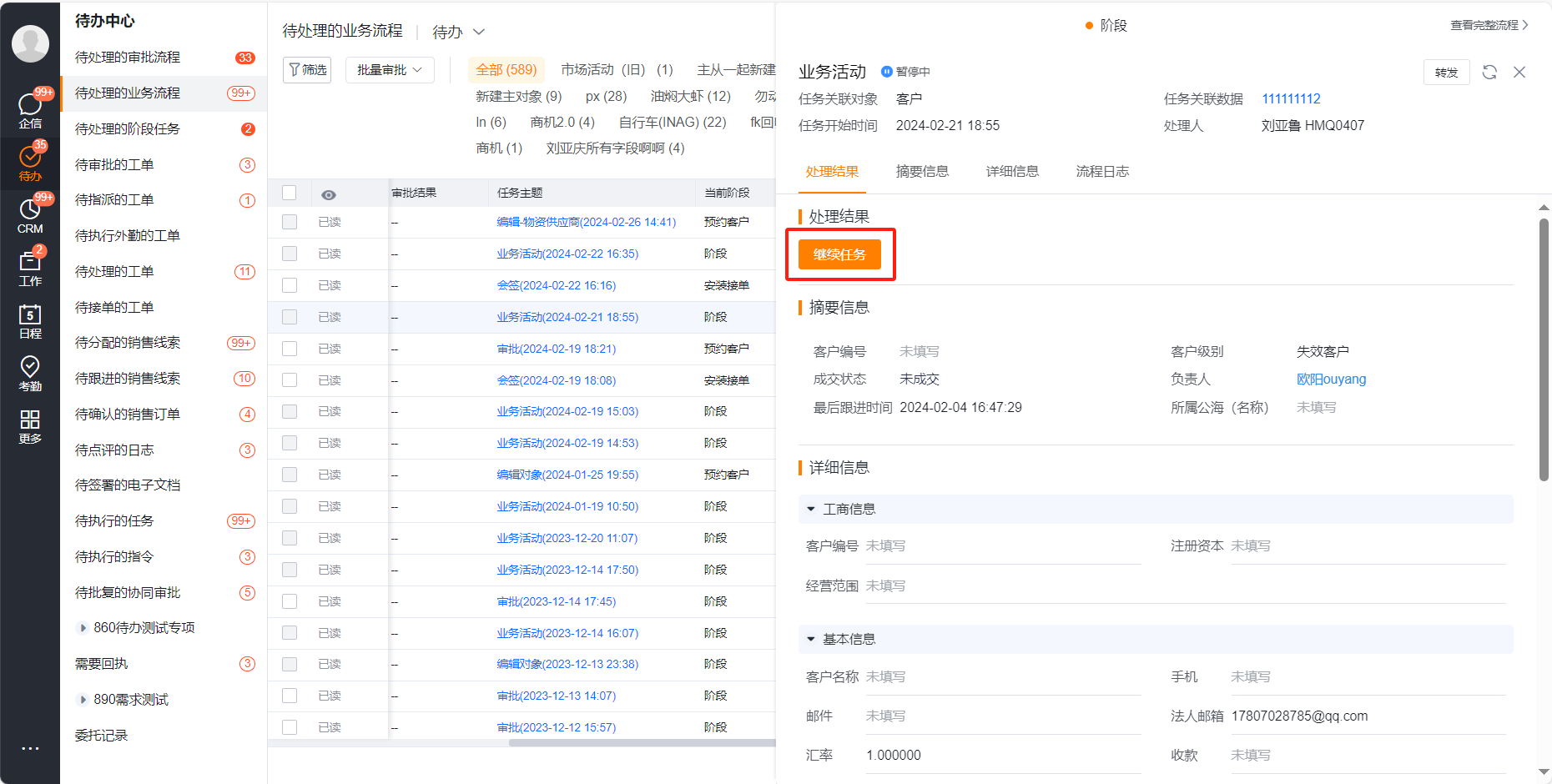The image size is (1552, 784).
Task: Select the 商机2.0 (4) filter tab
Action: point(562,123)
